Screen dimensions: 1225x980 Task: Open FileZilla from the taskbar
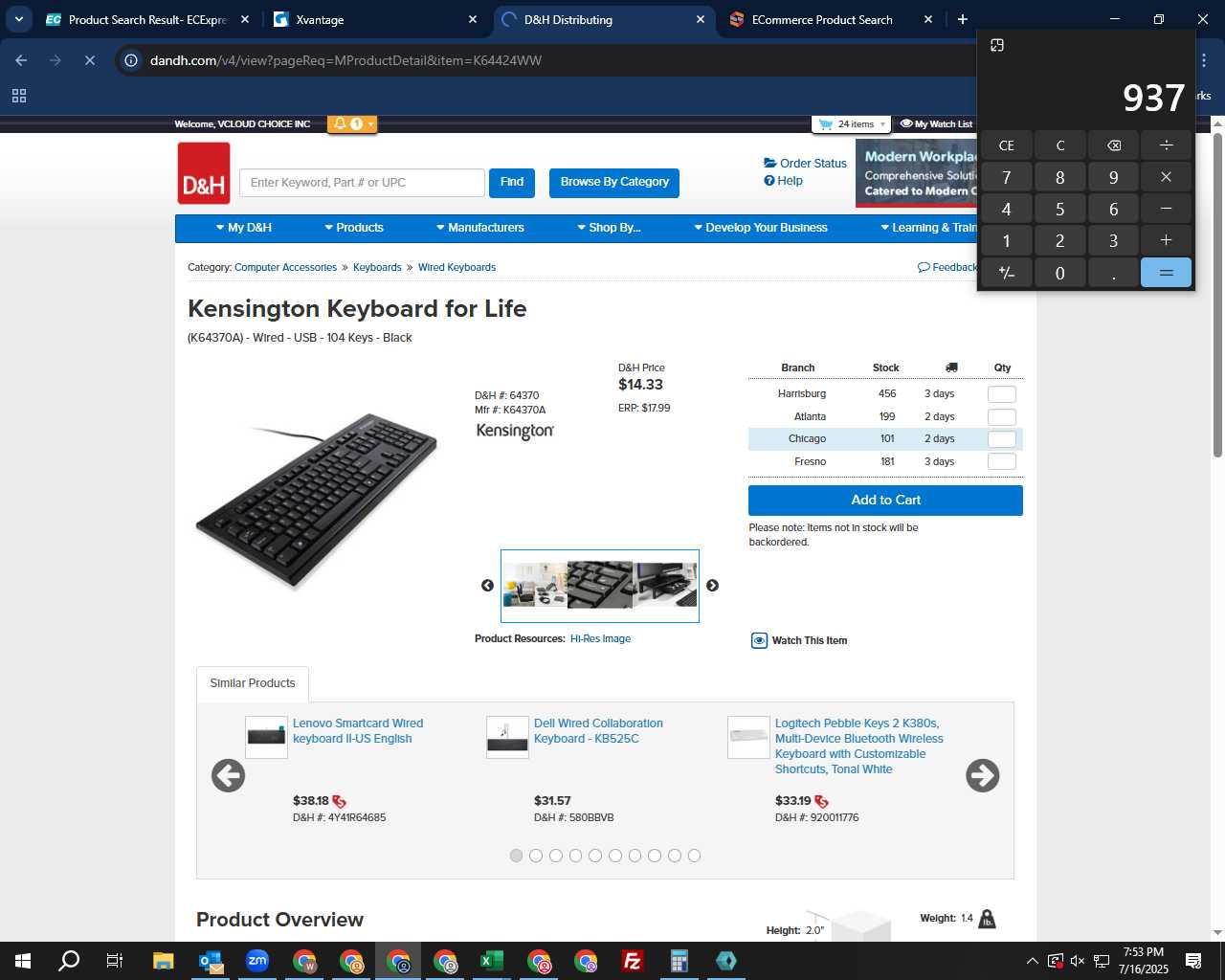click(632, 961)
